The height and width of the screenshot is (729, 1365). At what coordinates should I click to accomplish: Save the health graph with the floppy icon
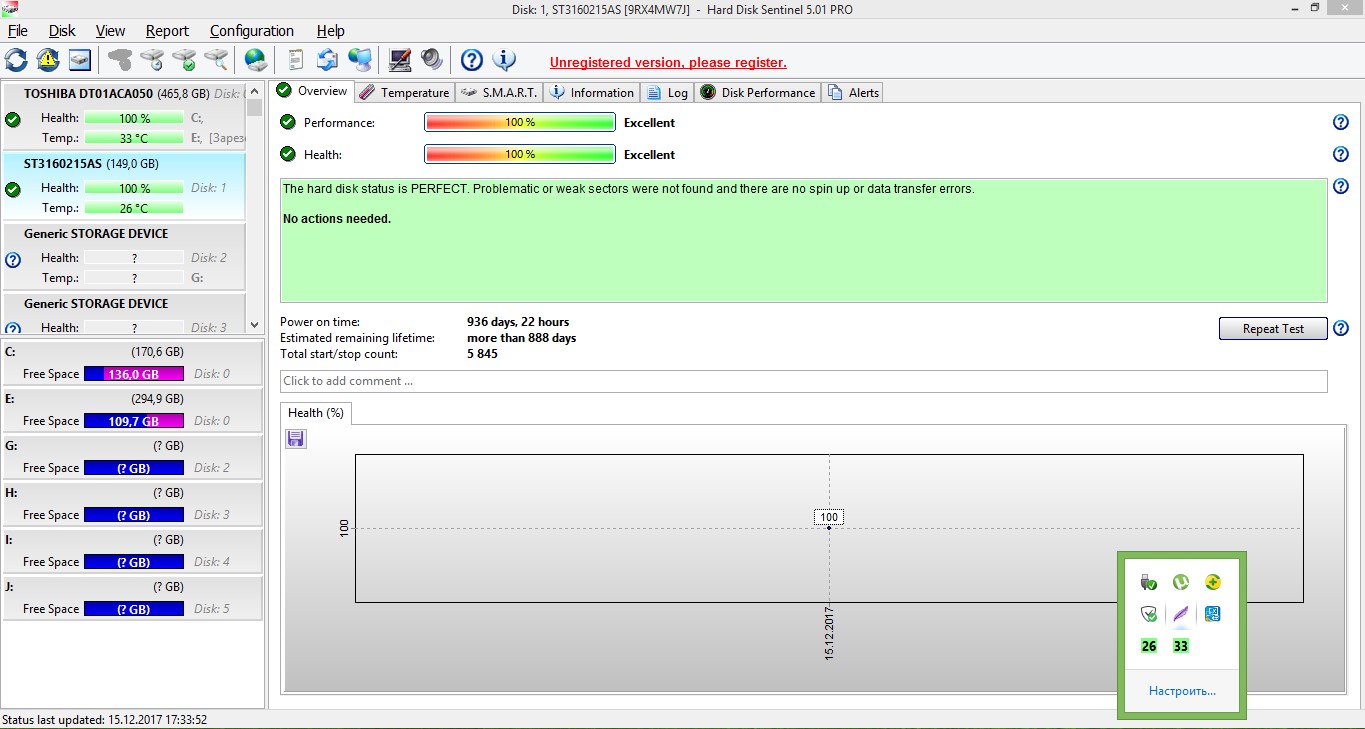pyautogui.click(x=295, y=438)
